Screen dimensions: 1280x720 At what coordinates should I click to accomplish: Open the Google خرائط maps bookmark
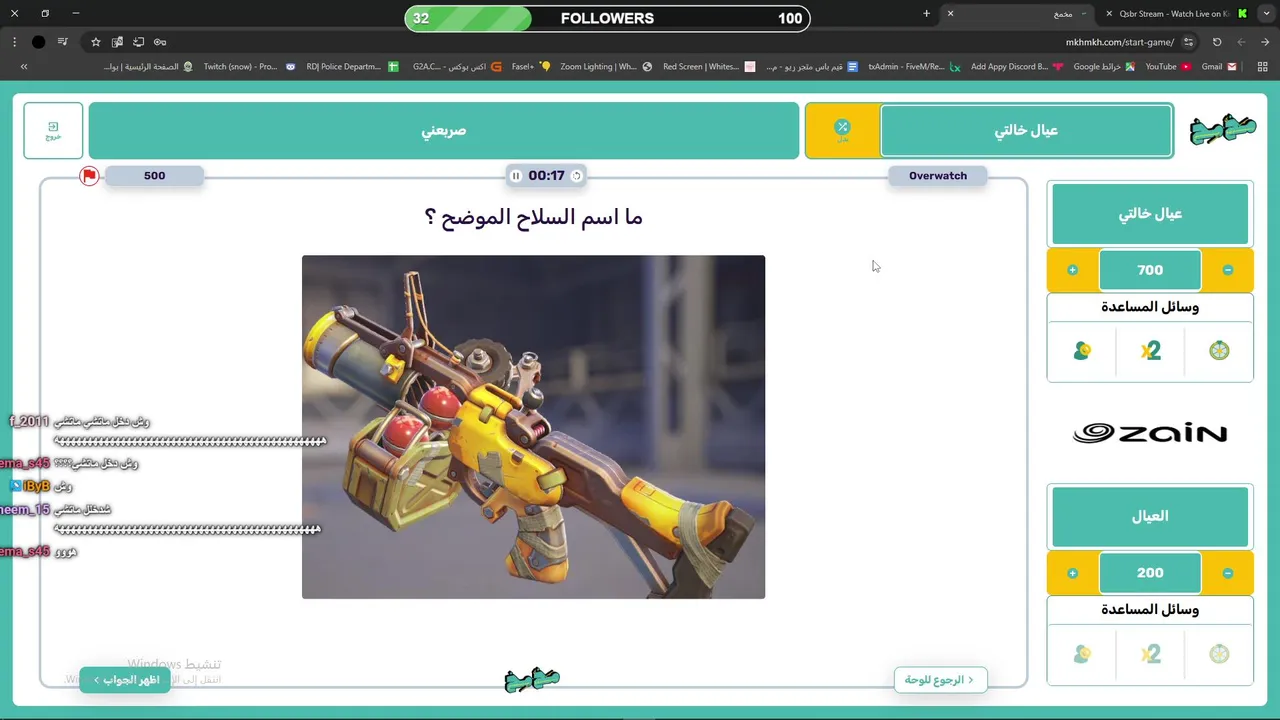click(x=1104, y=67)
